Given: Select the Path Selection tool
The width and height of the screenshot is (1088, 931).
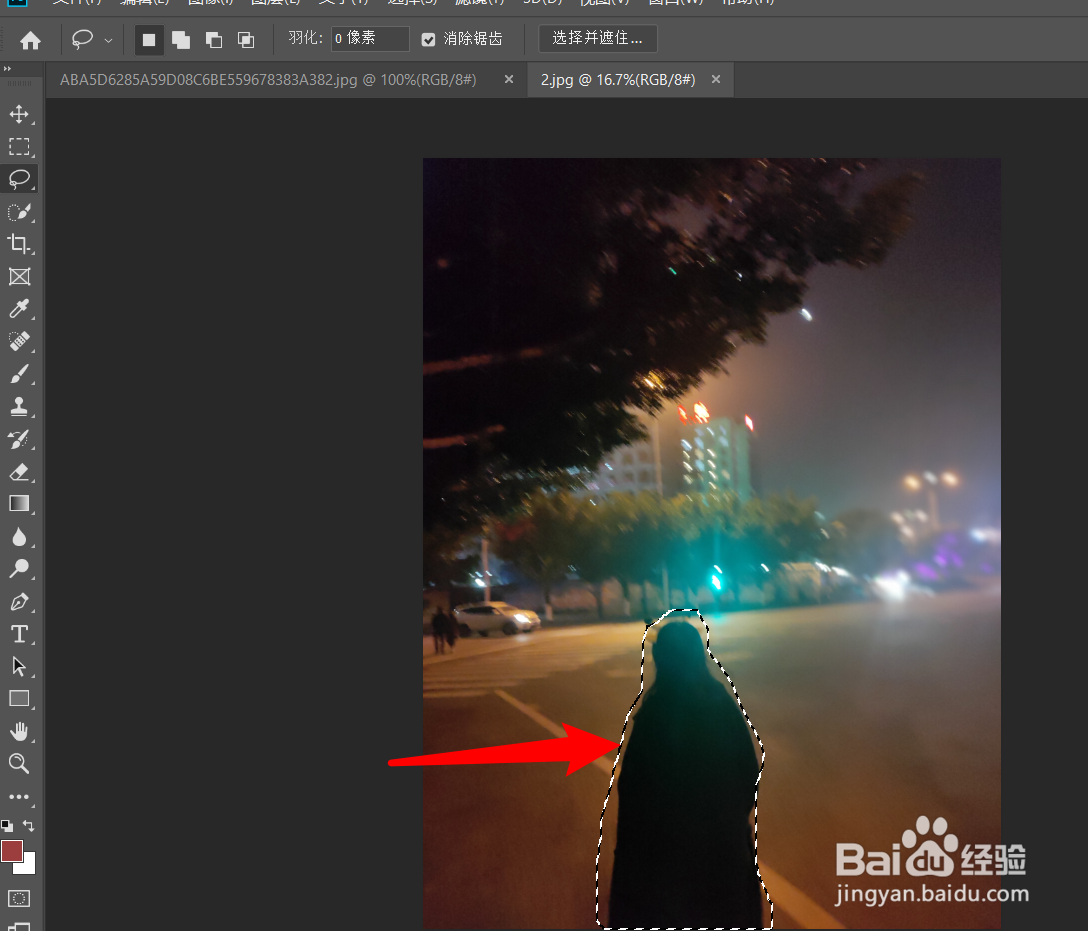Looking at the screenshot, I should pos(19,667).
